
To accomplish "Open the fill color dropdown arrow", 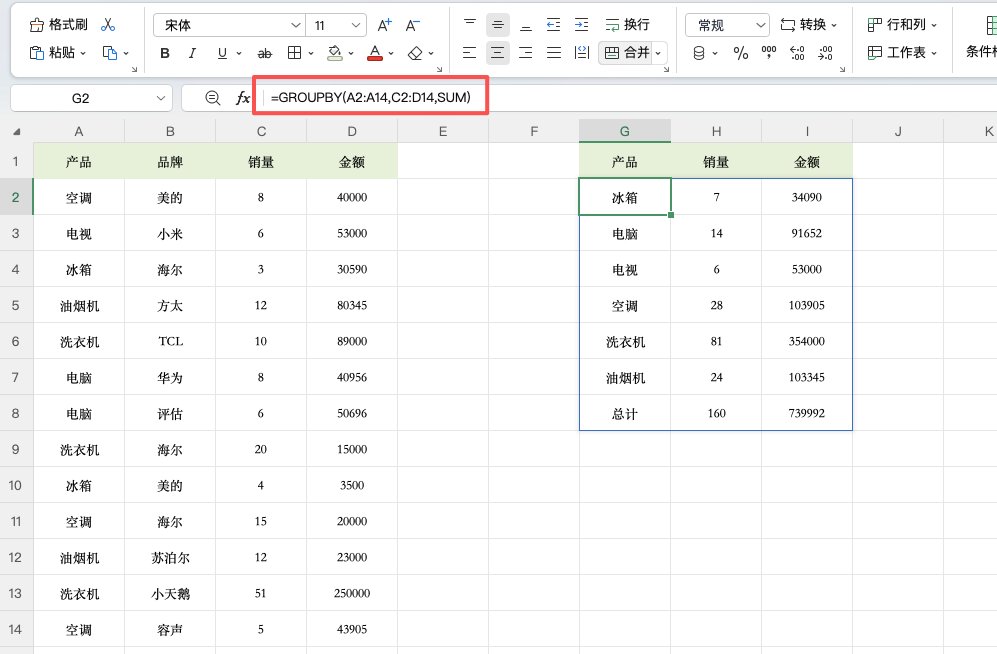I will [351, 53].
